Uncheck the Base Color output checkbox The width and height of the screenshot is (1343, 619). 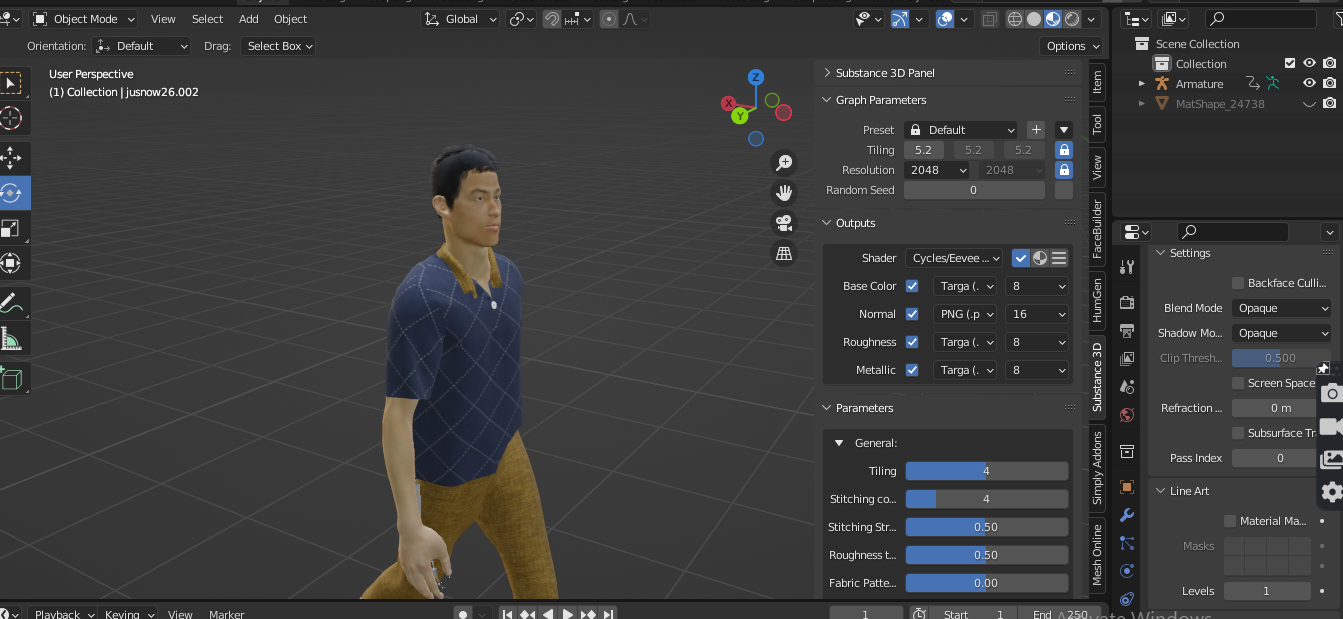point(912,286)
